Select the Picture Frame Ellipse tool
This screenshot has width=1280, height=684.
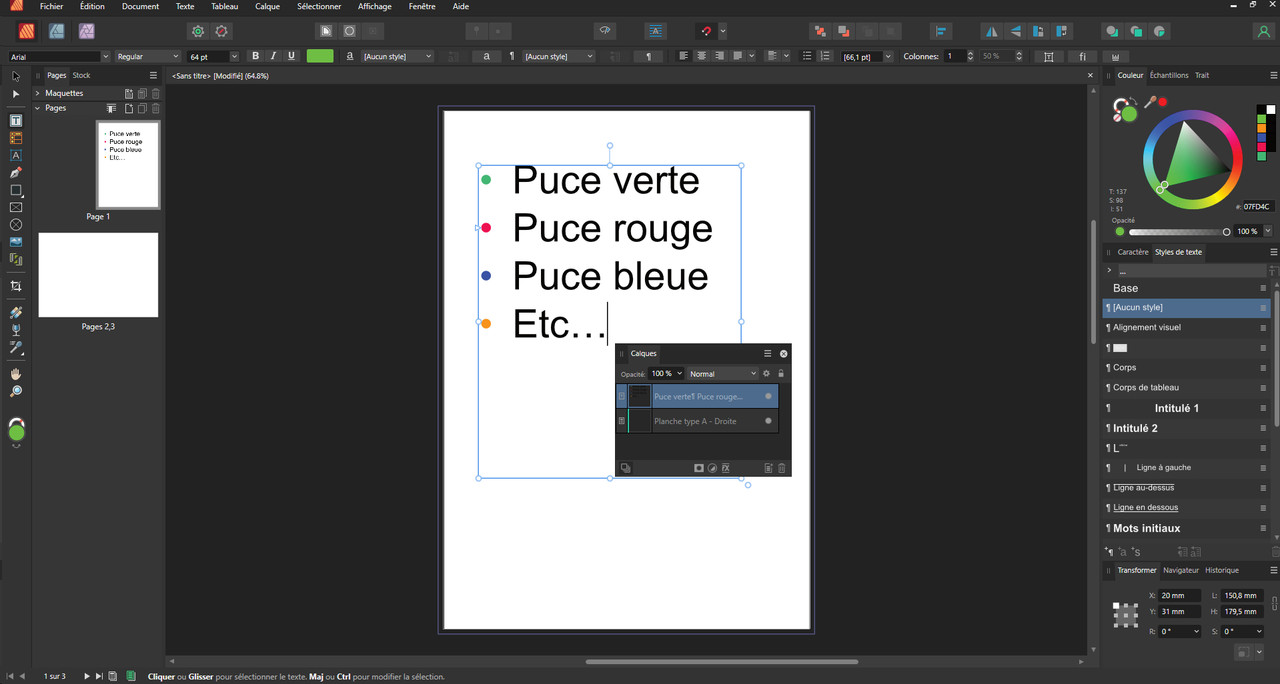pyautogui.click(x=16, y=225)
